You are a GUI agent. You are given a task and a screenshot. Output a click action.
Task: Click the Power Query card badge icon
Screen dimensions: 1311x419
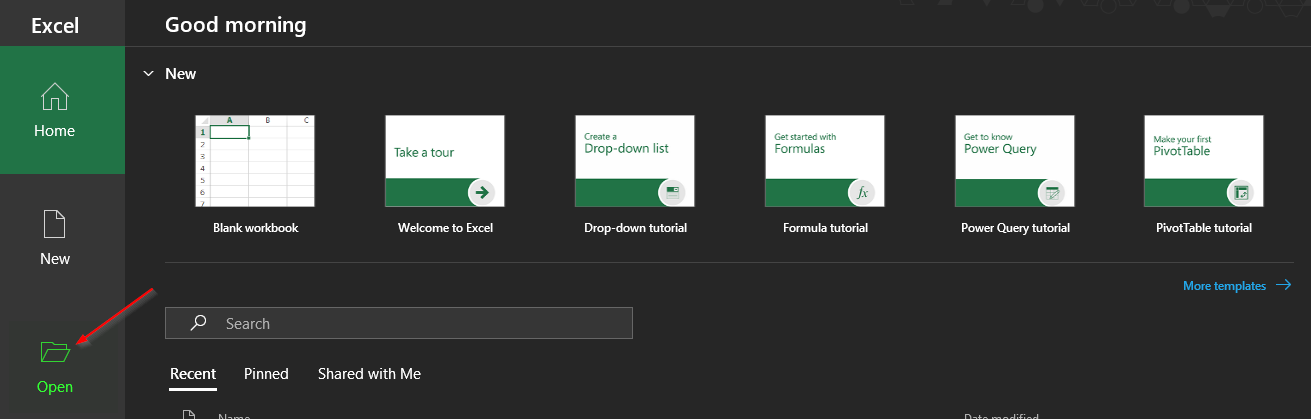[1051, 192]
